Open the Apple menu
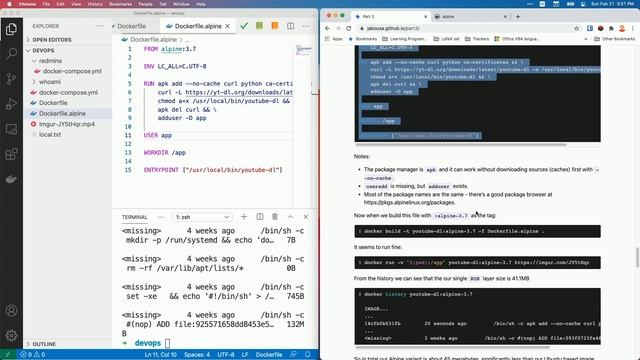 coord(9,4)
